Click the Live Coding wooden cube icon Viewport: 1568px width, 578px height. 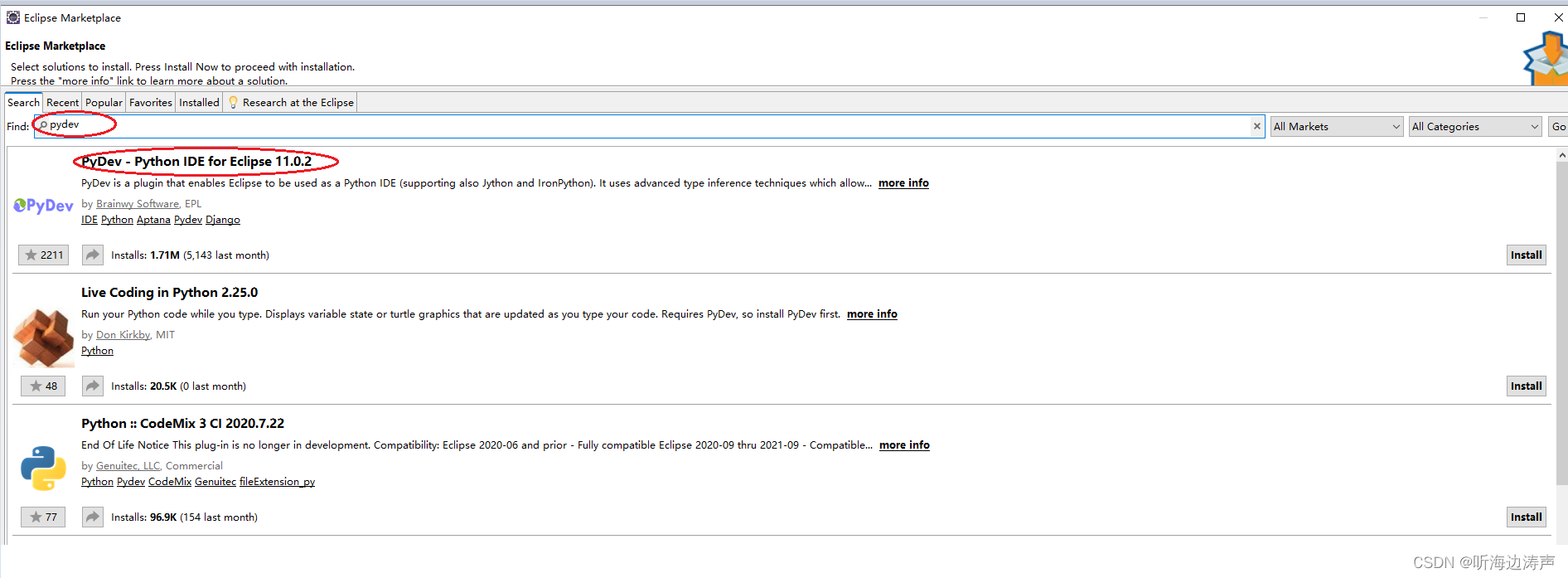tap(43, 337)
